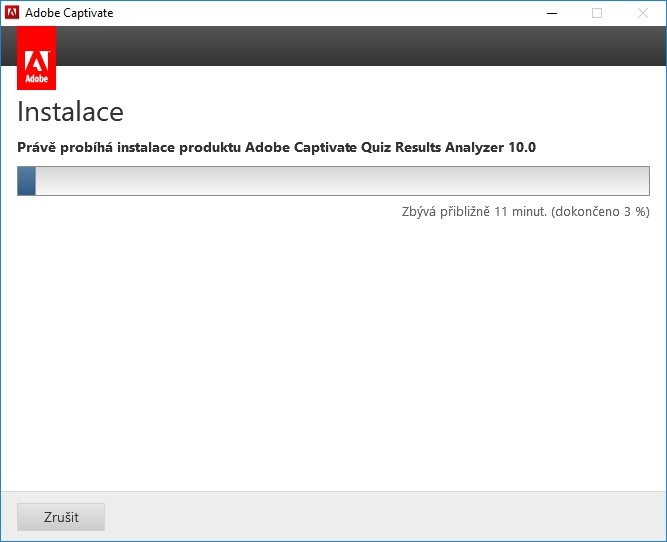Click the Adobe Captivate title bar icon
This screenshot has width=667, height=542.
click(x=13, y=13)
